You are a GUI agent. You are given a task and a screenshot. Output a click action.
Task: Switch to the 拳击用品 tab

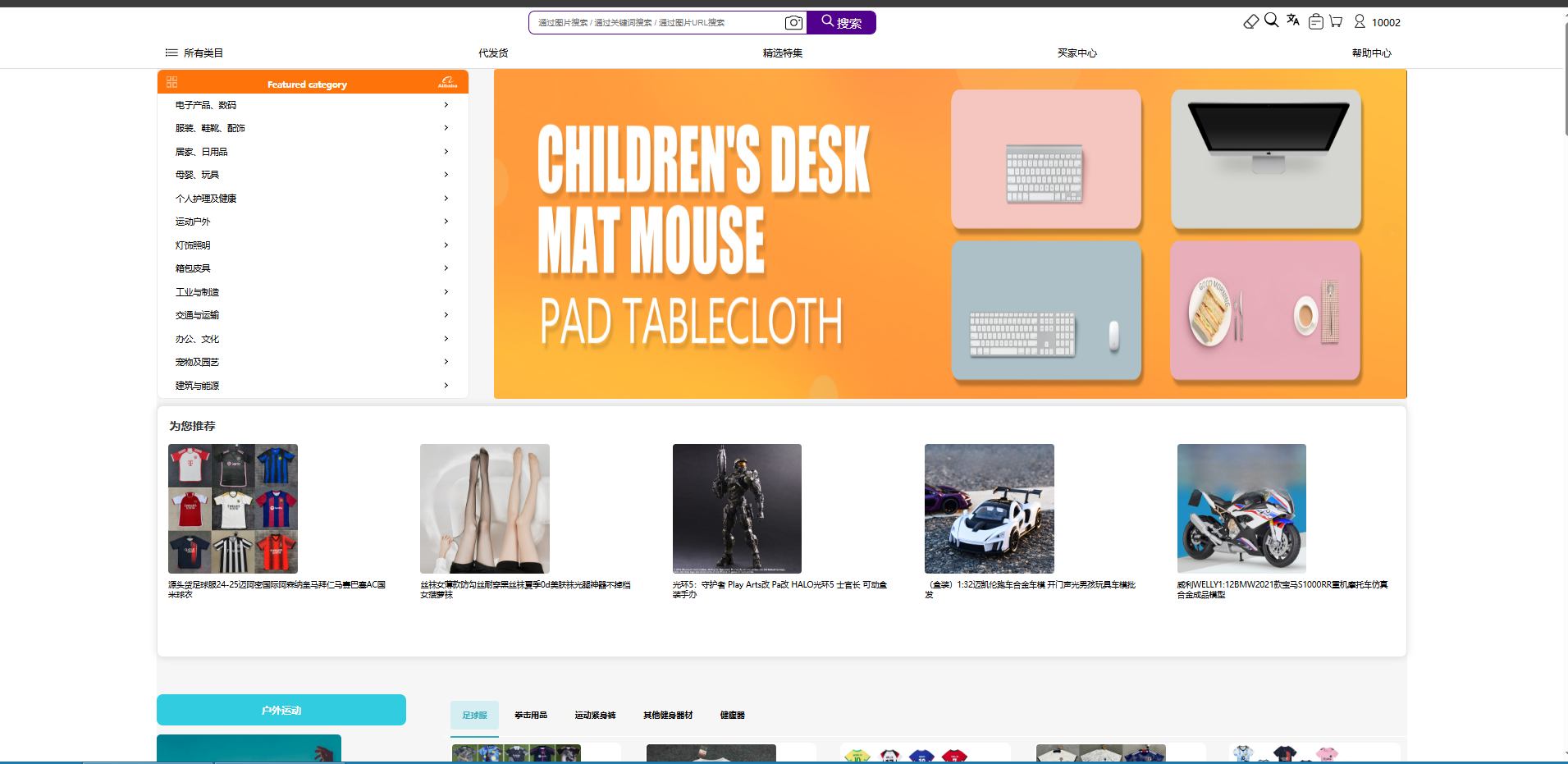(531, 716)
